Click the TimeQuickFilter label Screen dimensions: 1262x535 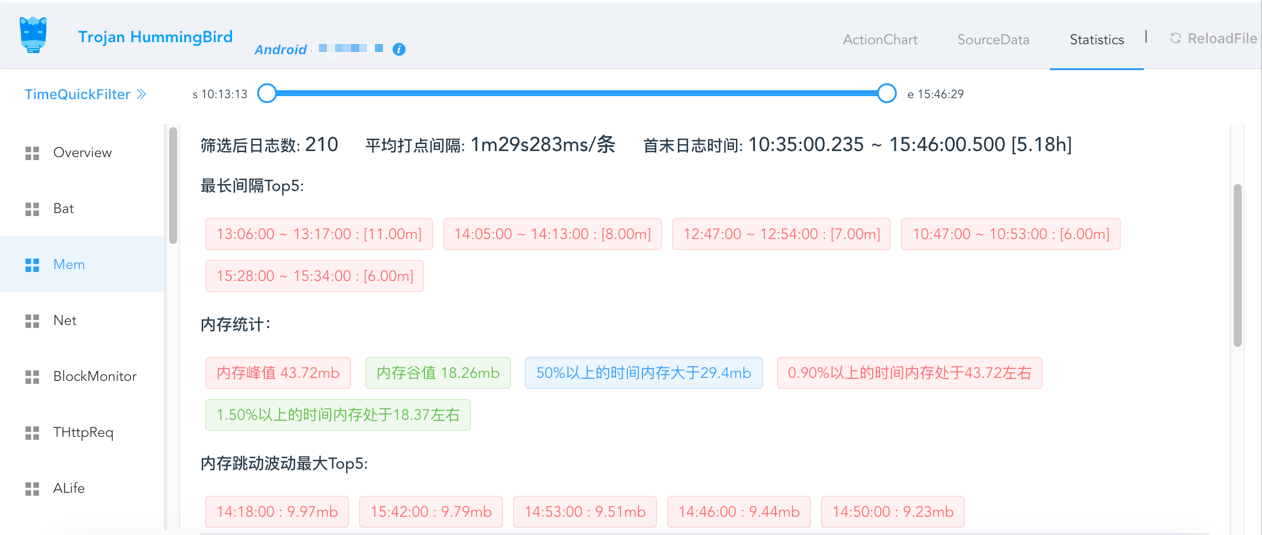tap(77, 94)
